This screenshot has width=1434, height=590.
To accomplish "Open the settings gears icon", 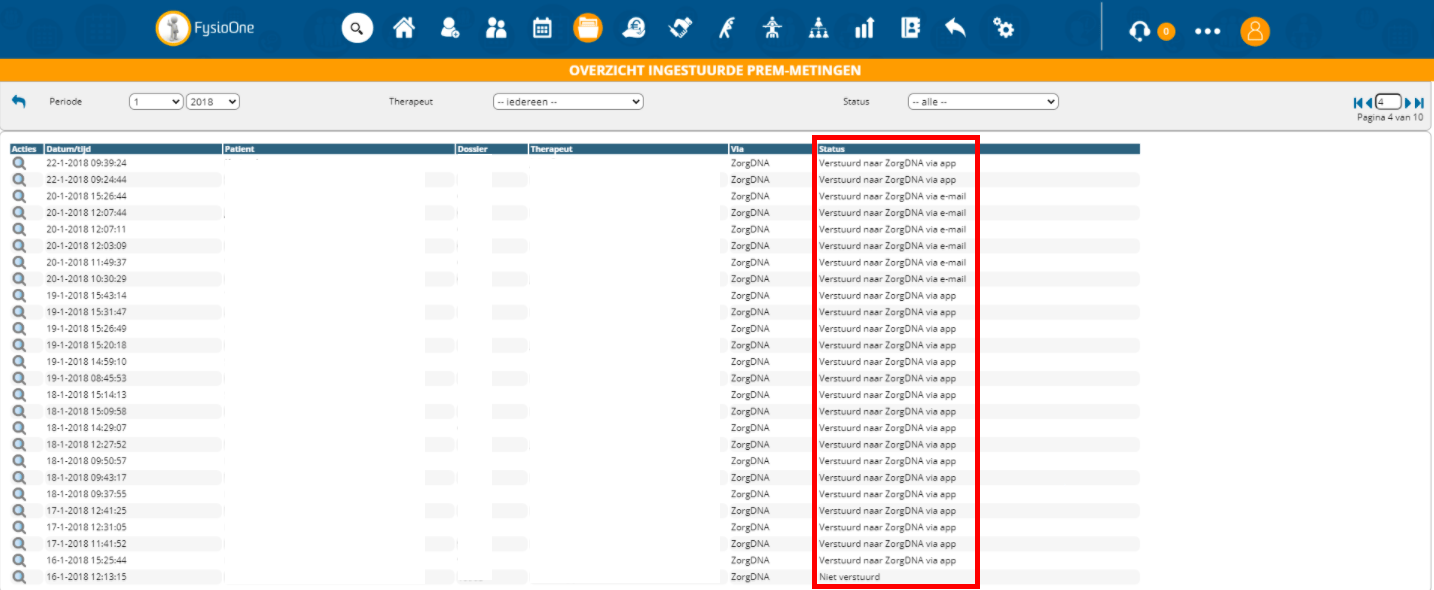I will pyautogui.click(x=1003, y=28).
